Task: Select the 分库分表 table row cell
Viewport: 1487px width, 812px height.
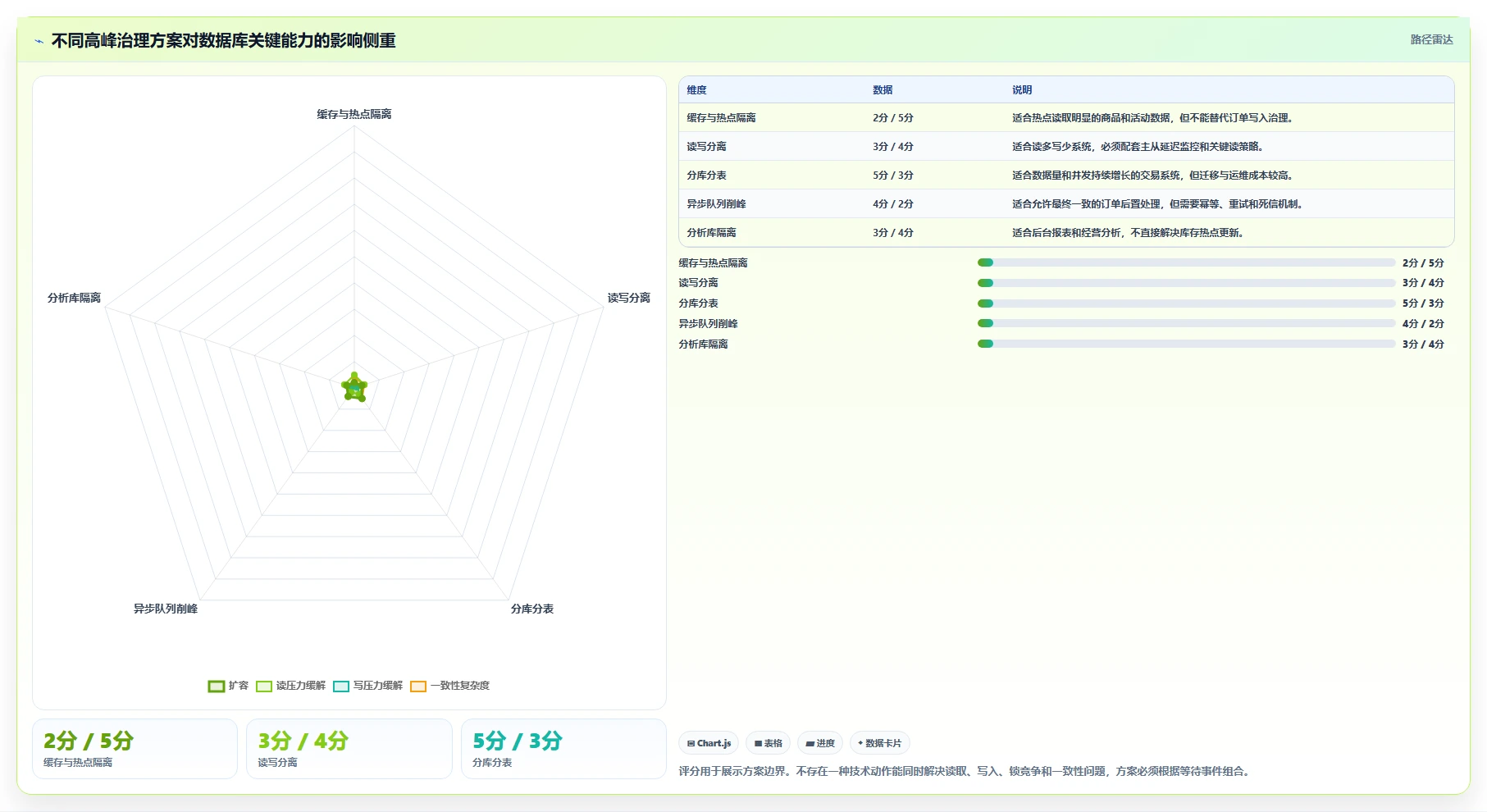Action: click(706, 176)
